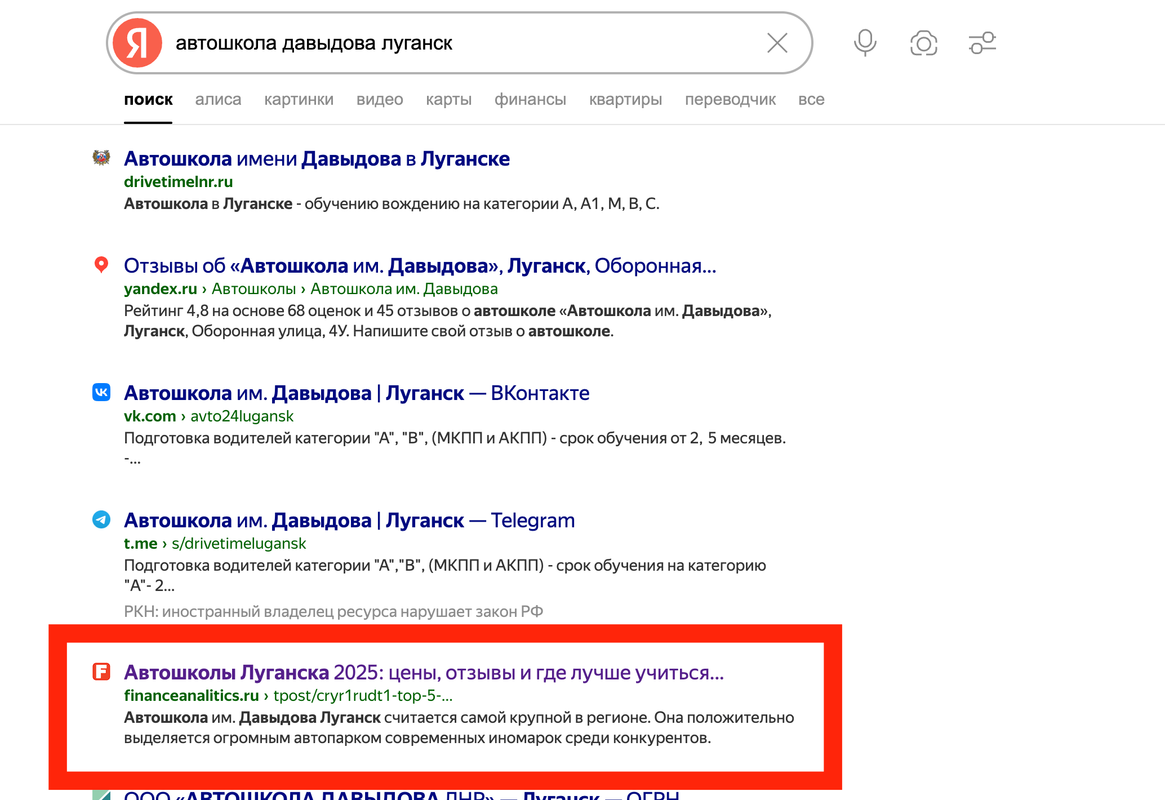The image size is (1165, 800).
Task: Click the Telegram favicon beside Telegram result
Action: pyautogui.click(x=101, y=519)
